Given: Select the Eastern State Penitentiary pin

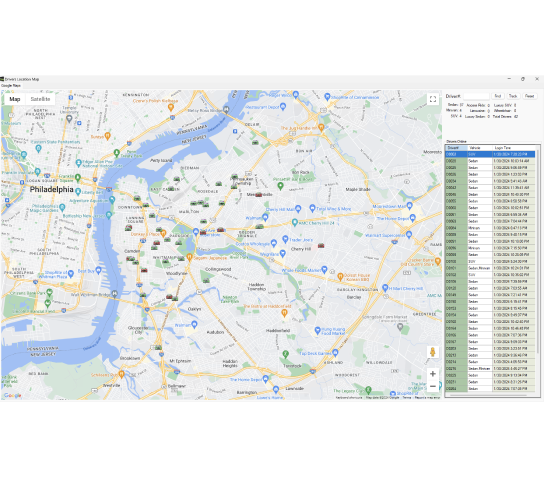Looking at the screenshot, I should (x=39, y=148).
